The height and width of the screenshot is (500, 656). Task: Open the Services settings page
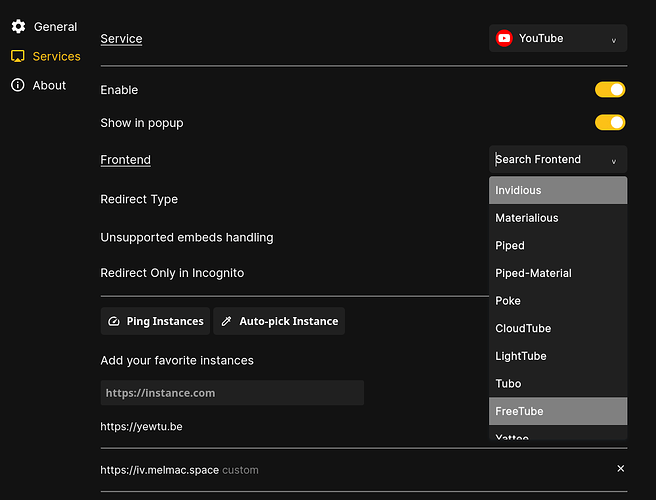pos(46,56)
